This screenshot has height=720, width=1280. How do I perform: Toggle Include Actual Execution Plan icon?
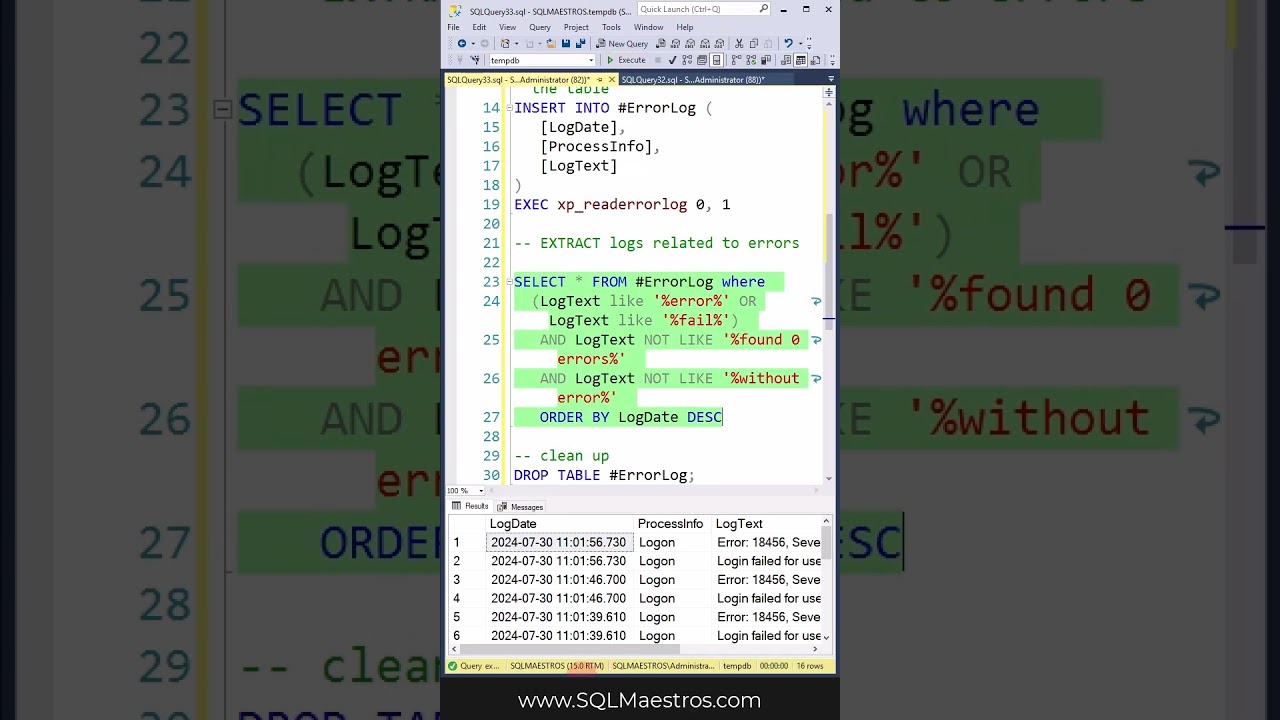(736, 60)
